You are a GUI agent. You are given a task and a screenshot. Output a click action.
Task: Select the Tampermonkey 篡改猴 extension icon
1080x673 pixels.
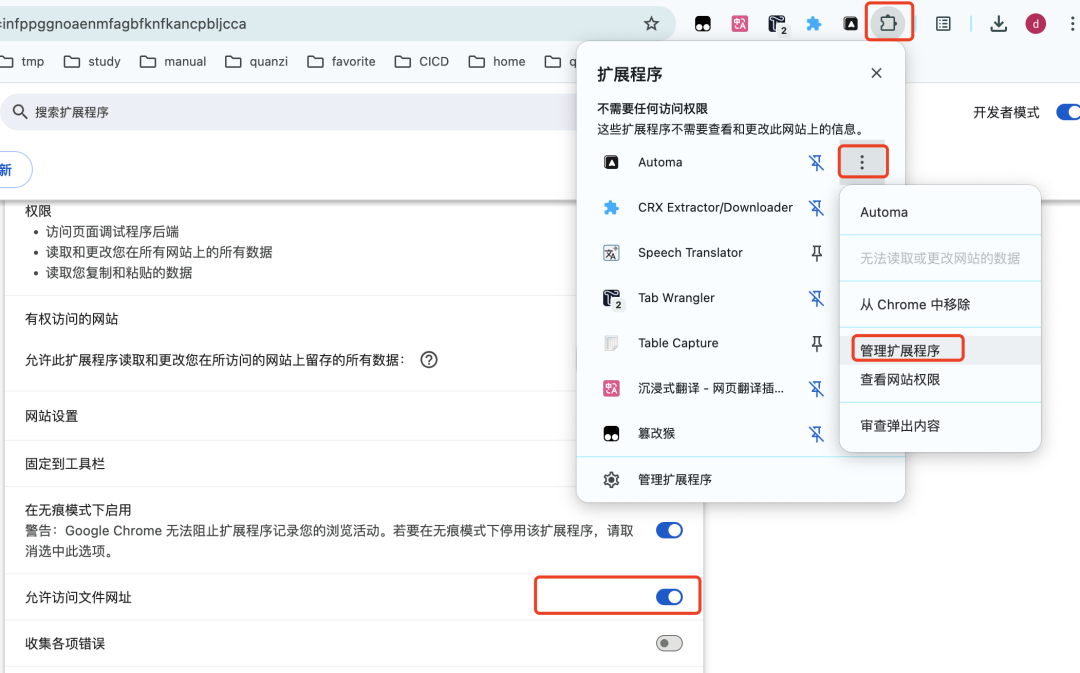click(611, 433)
